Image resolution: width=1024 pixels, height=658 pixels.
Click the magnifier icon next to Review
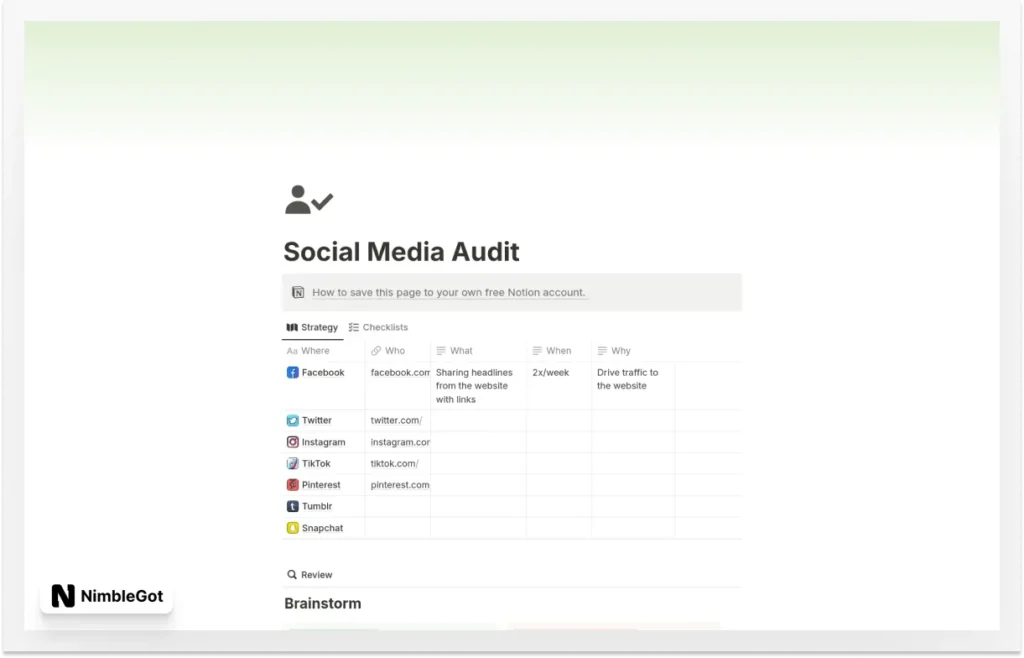291,574
